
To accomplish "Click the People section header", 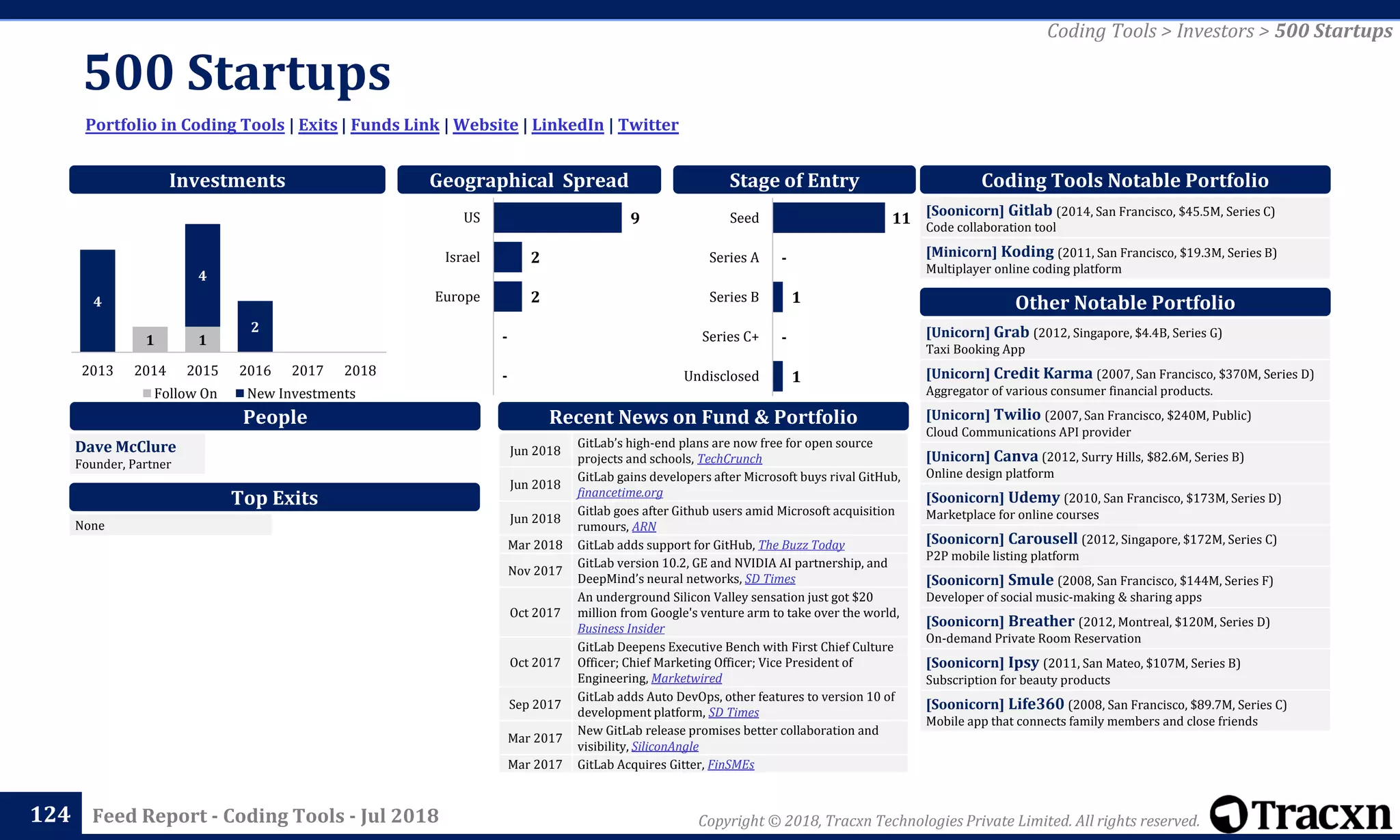I will click(275, 416).
